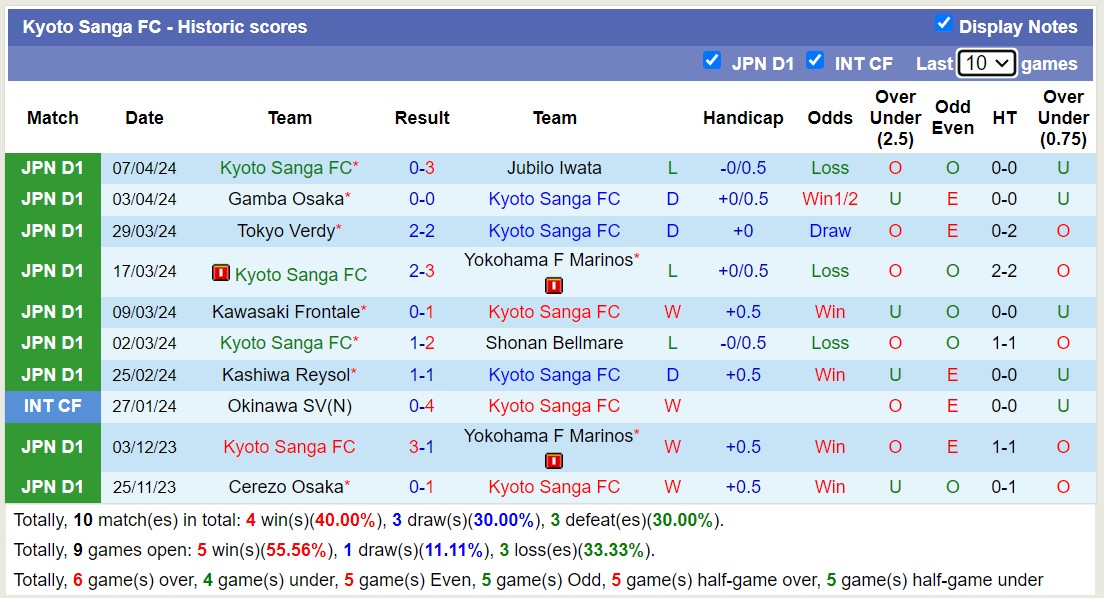Click the Cerezo Osaka team name
1104x598 pixels.
(x=284, y=487)
